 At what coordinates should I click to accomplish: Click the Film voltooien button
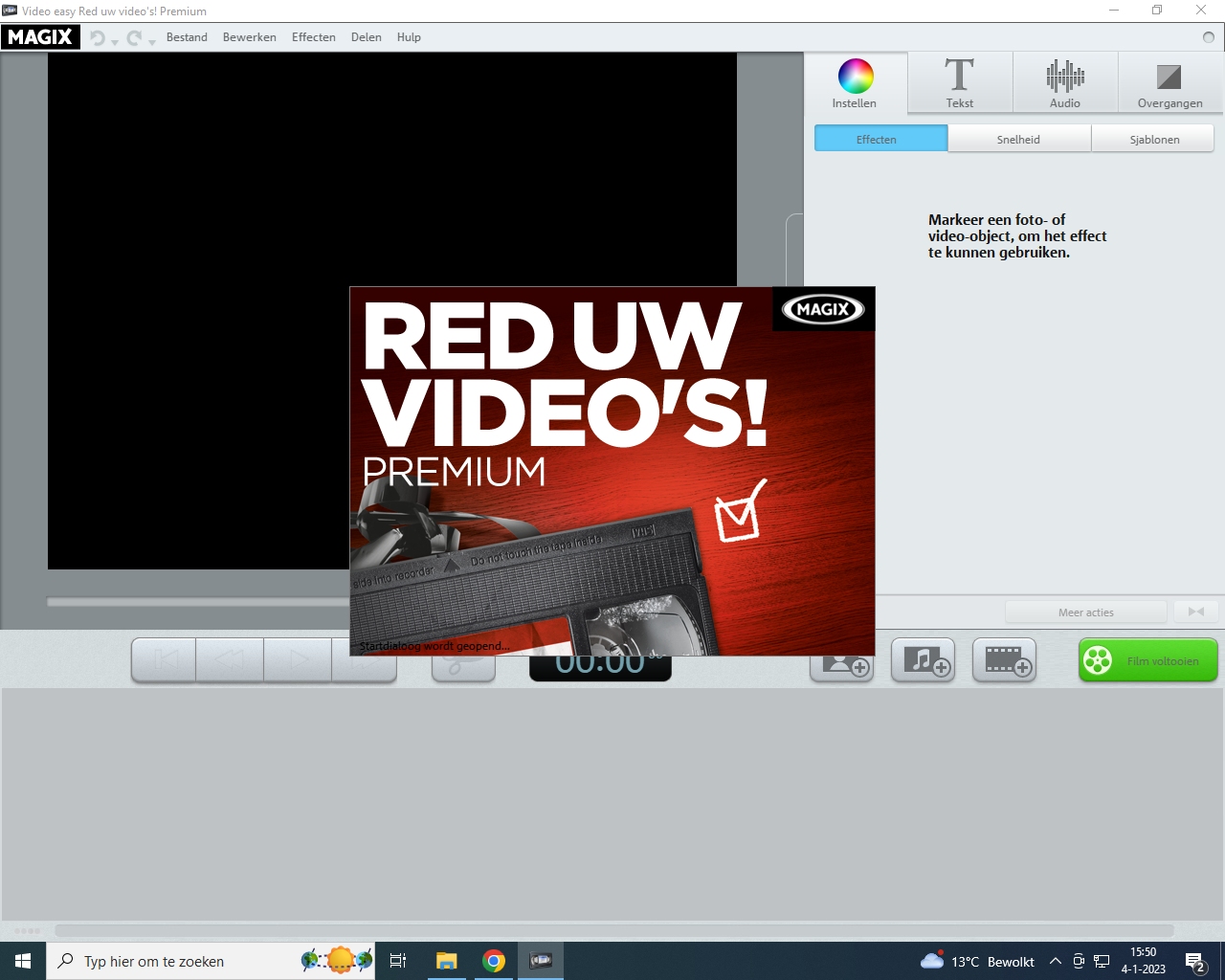pyautogui.click(x=1148, y=660)
